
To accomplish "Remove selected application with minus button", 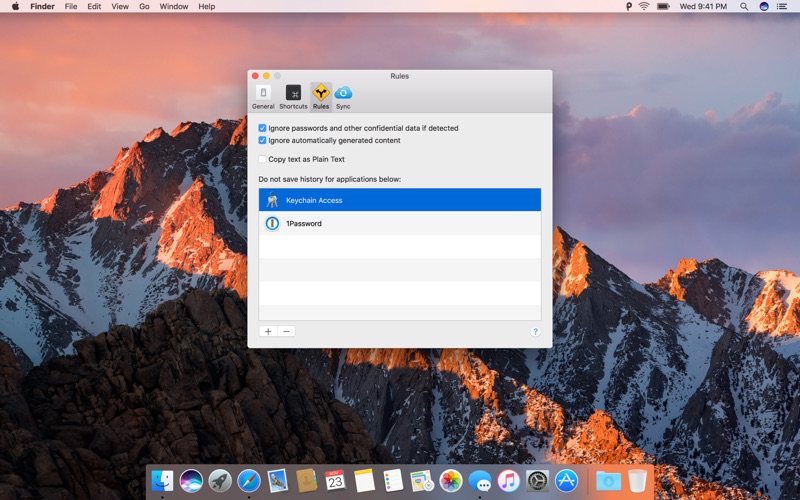I will (286, 331).
